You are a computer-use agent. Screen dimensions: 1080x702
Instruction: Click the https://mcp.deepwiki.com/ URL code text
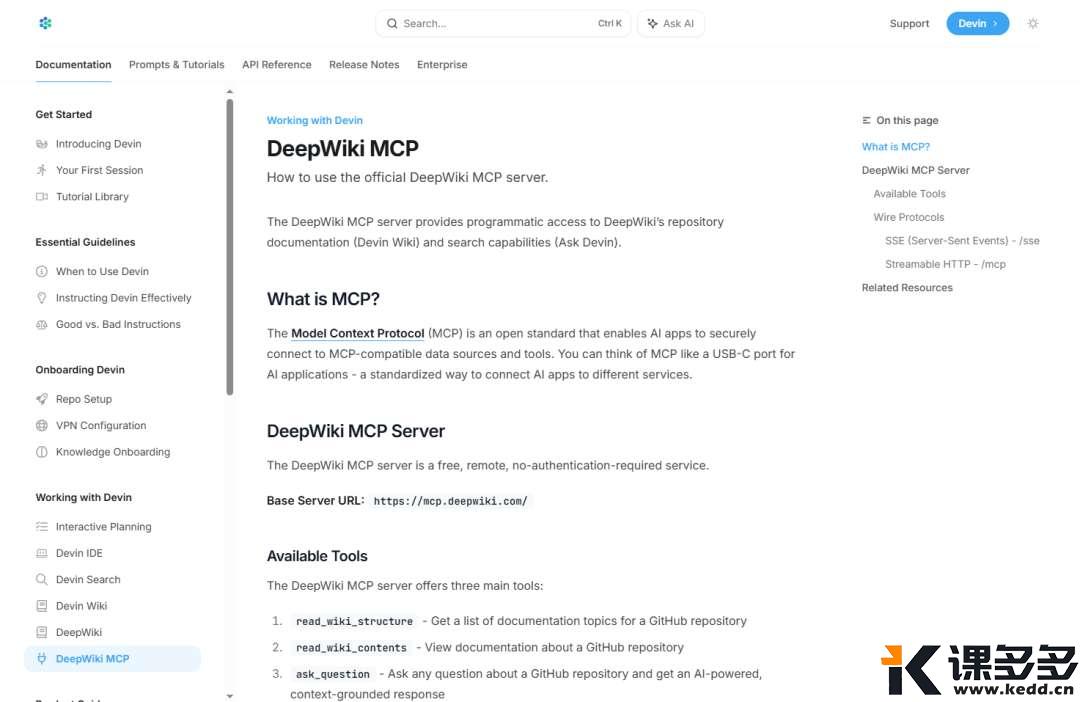(450, 501)
